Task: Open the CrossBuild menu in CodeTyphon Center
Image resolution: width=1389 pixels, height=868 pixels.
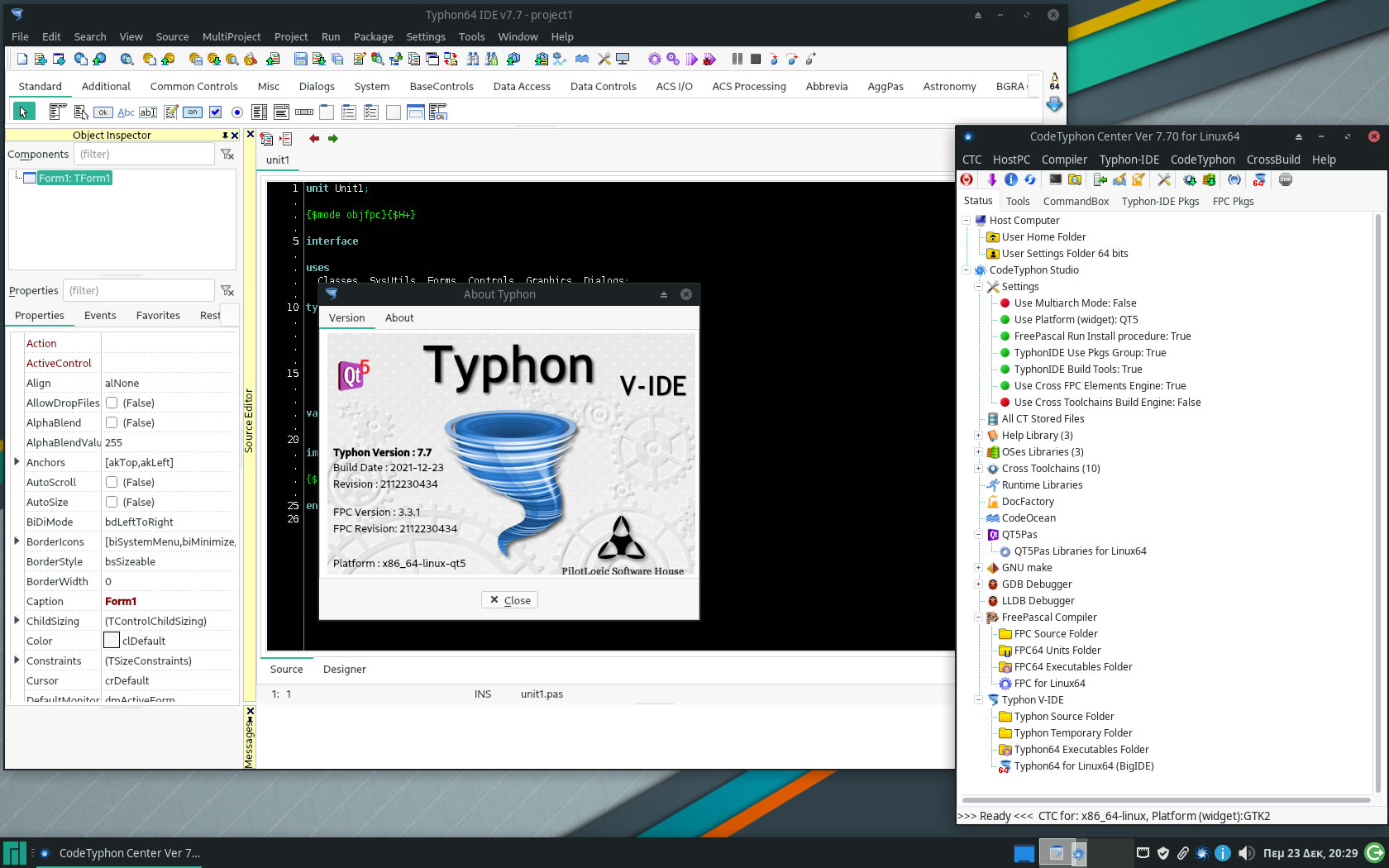Action: tap(1273, 160)
